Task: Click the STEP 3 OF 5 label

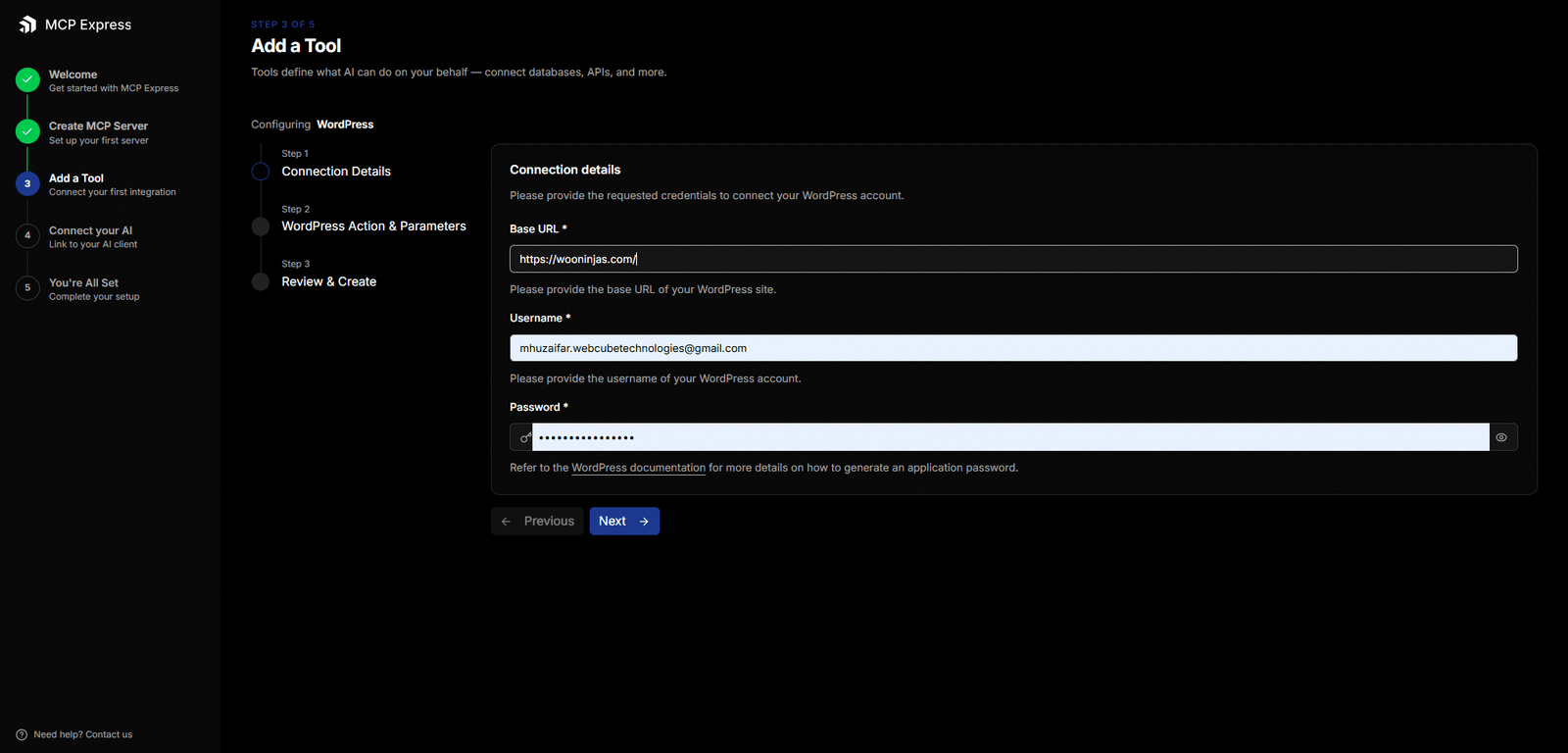Action: pyautogui.click(x=283, y=25)
